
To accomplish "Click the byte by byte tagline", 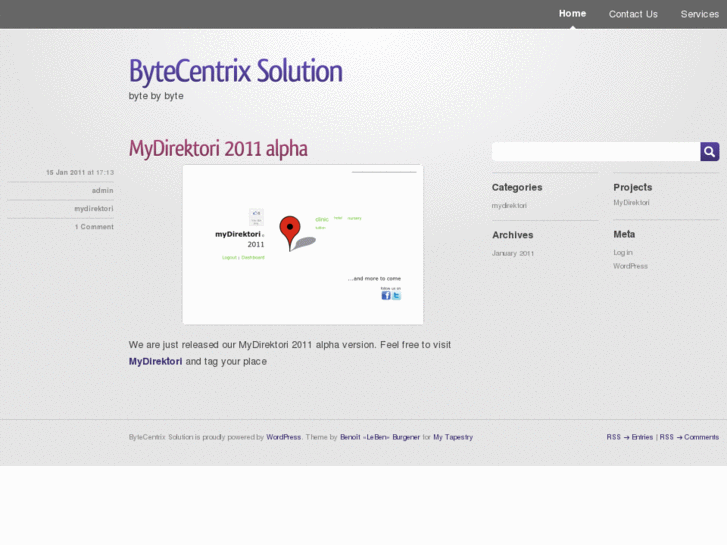I will tap(156, 96).
